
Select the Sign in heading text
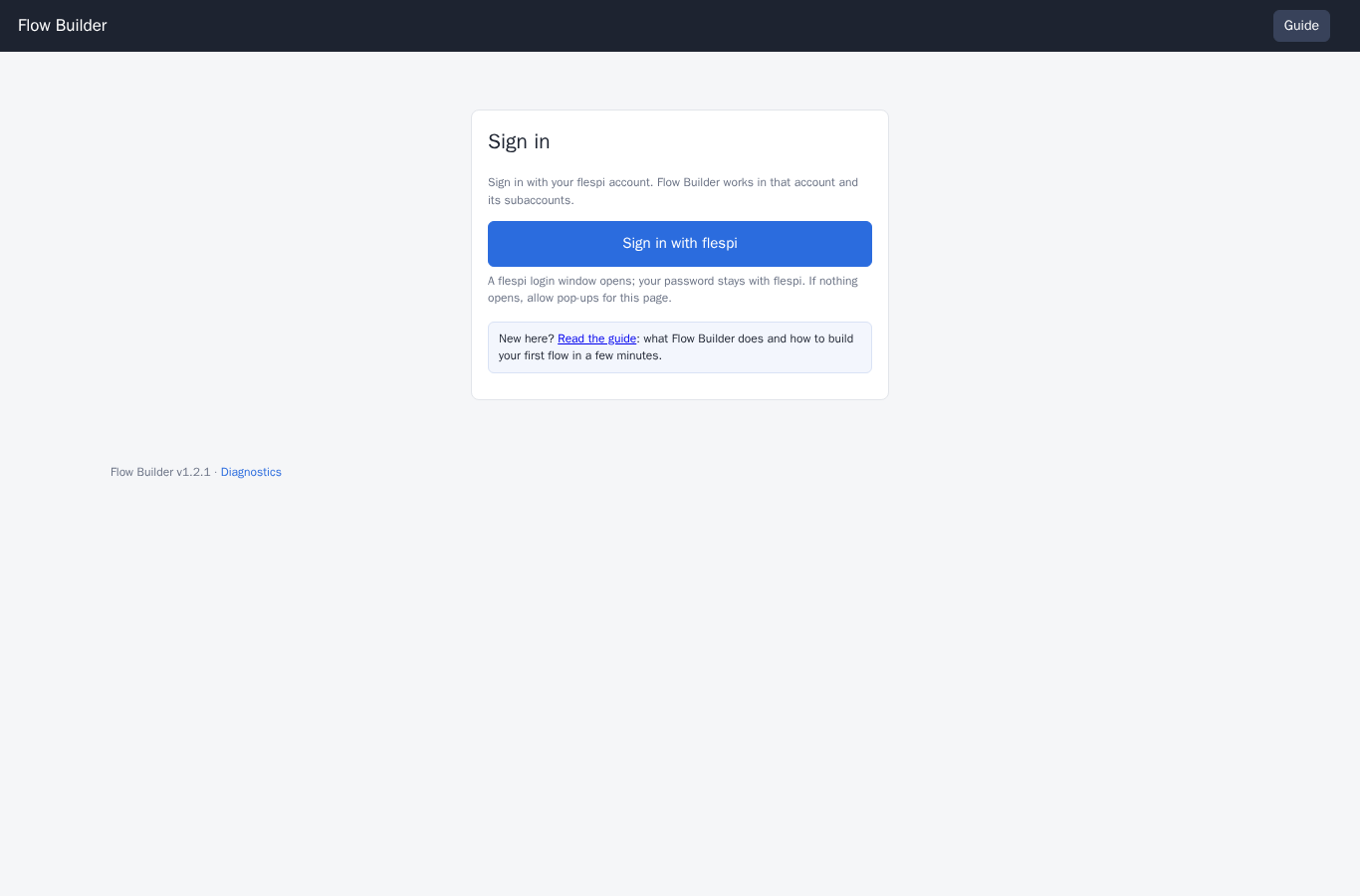pyautogui.click(x=519, y=141)
